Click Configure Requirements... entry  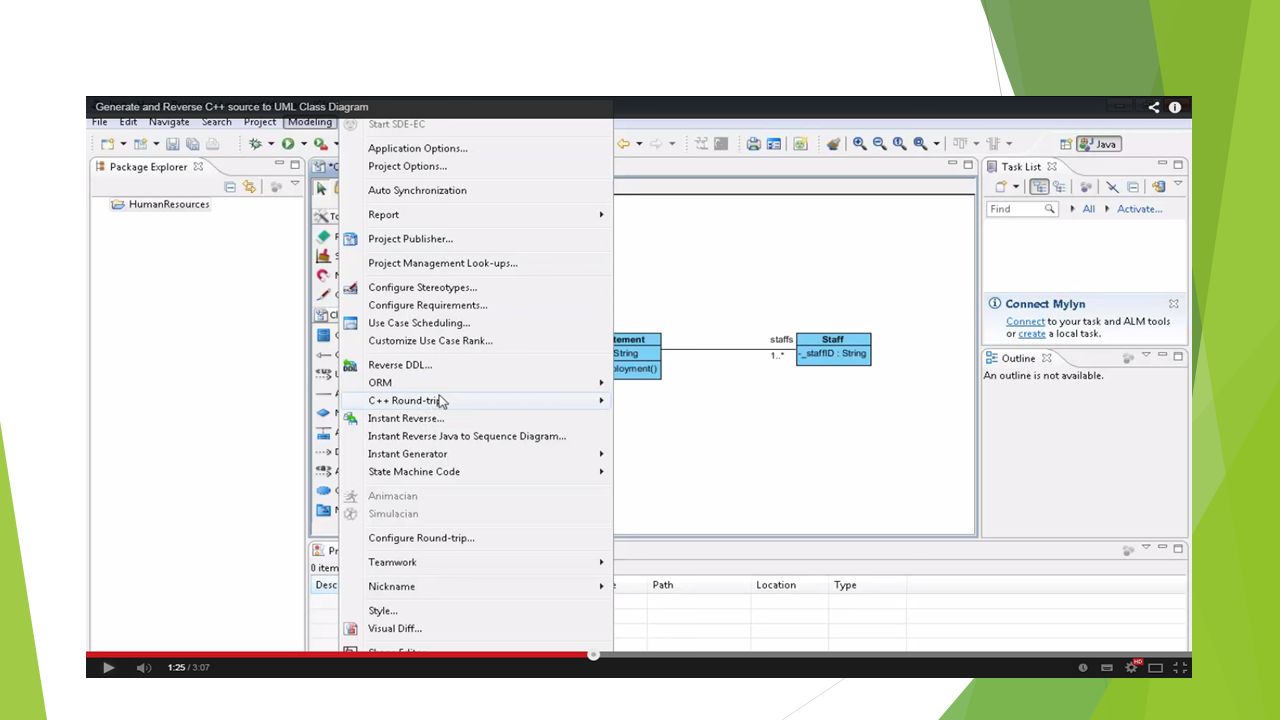[475, 305]
